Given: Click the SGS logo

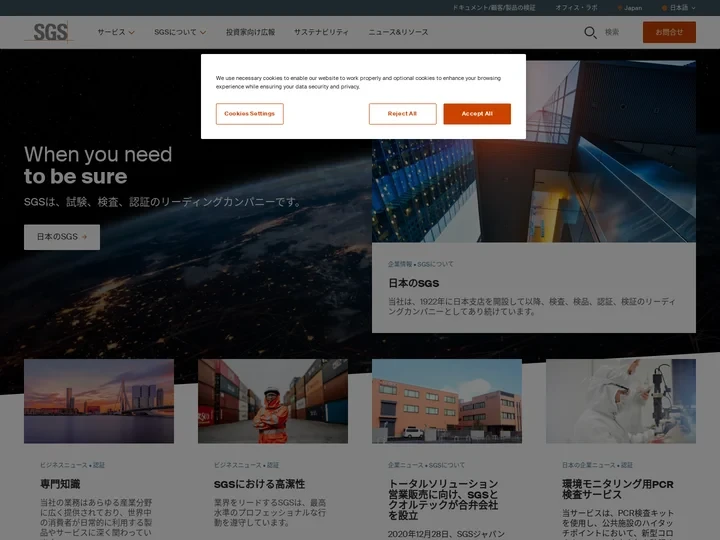Looking at the screenshot, I should point(49,32).
